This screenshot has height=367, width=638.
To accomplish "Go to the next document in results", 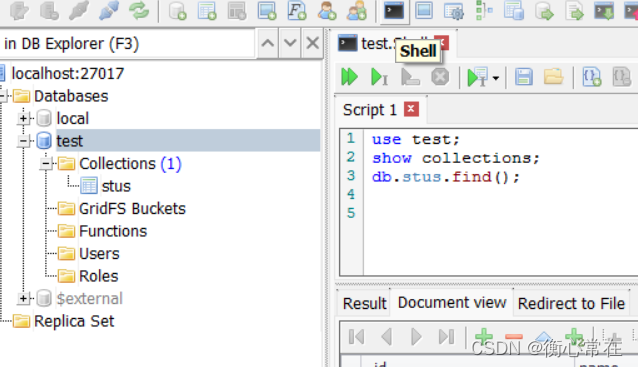I will [x=416, y=337].
